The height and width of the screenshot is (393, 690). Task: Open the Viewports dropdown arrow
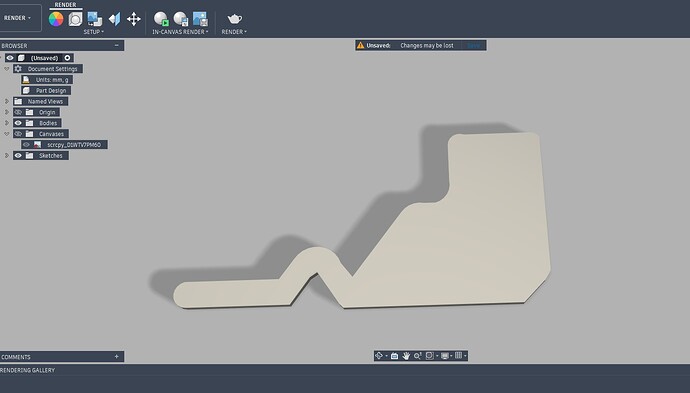(x=465, y=356)
